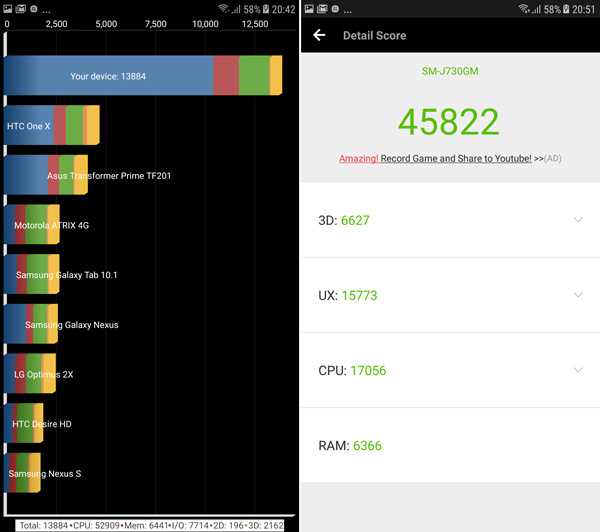Tap the Wi-Fi icon in left status bar
This screenshot has height=532, width=600.
pyautogui.click(x=223, y=9)
